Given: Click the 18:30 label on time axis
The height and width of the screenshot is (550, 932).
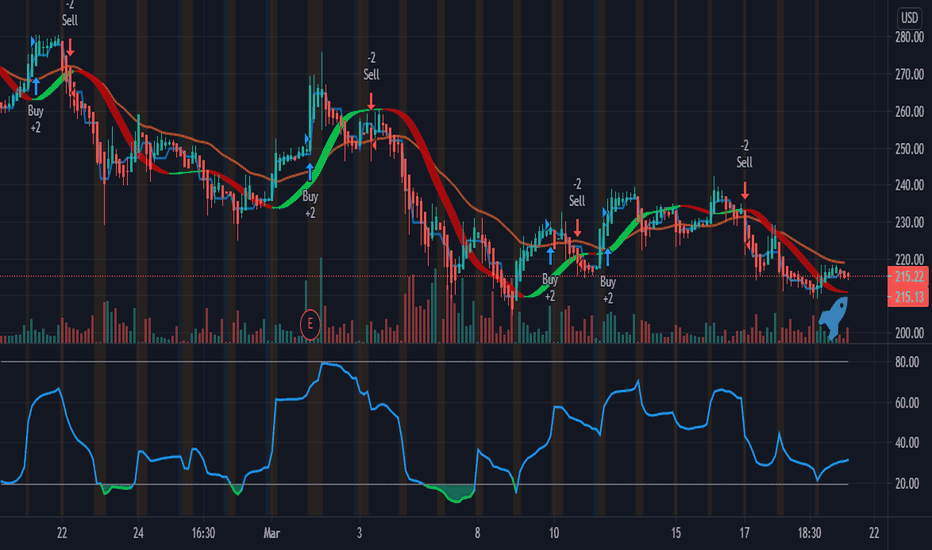Looking at the screenshot, I should pos(809,533).
